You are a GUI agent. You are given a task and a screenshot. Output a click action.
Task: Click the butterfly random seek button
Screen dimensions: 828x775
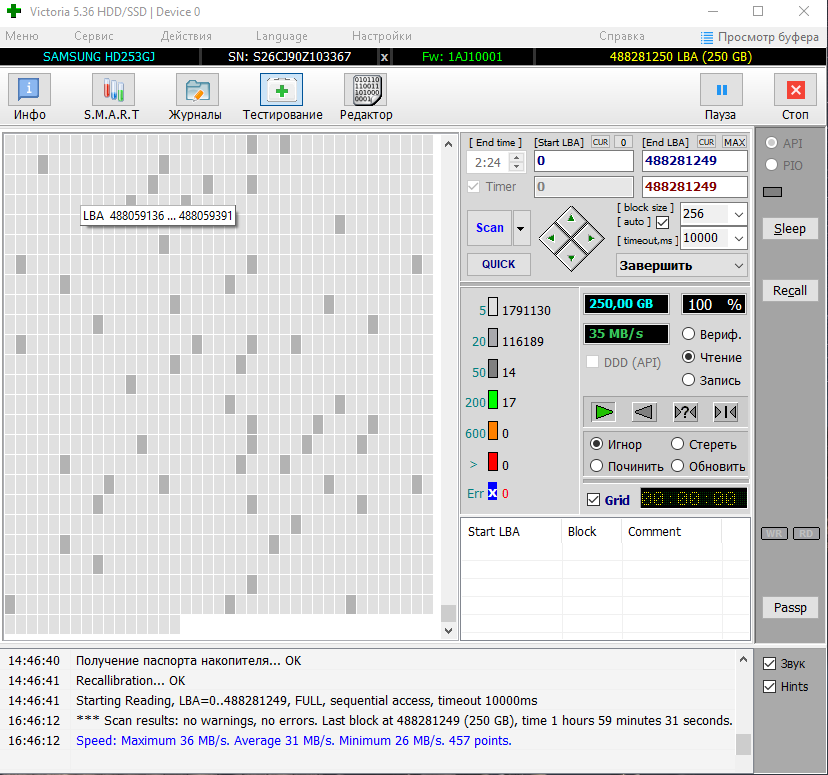coord(685,412)
